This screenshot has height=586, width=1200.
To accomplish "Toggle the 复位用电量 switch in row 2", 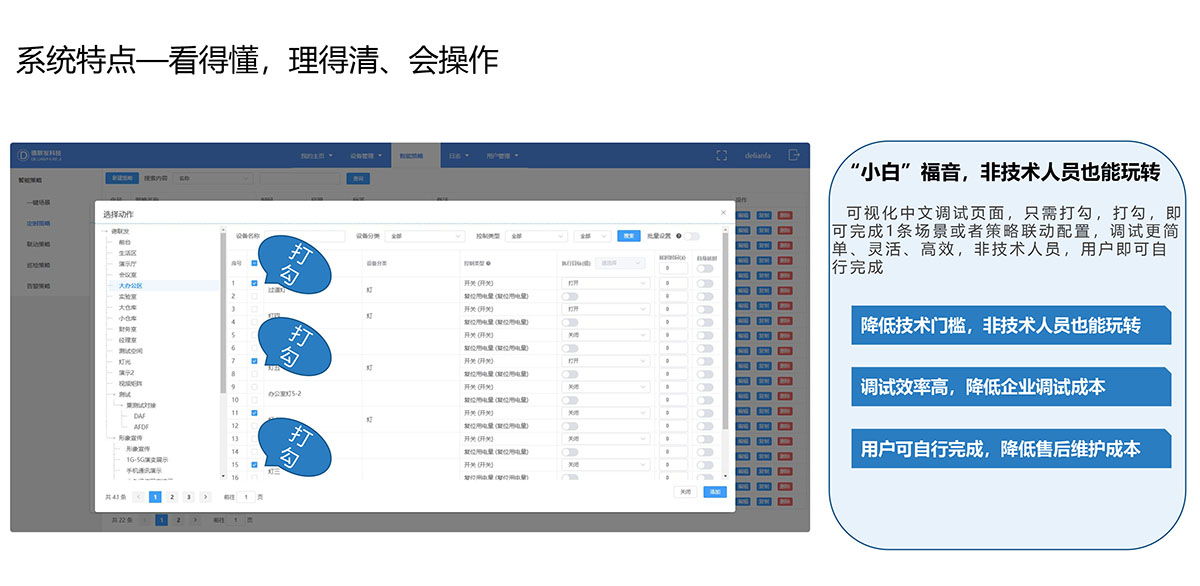I will 570,296.
